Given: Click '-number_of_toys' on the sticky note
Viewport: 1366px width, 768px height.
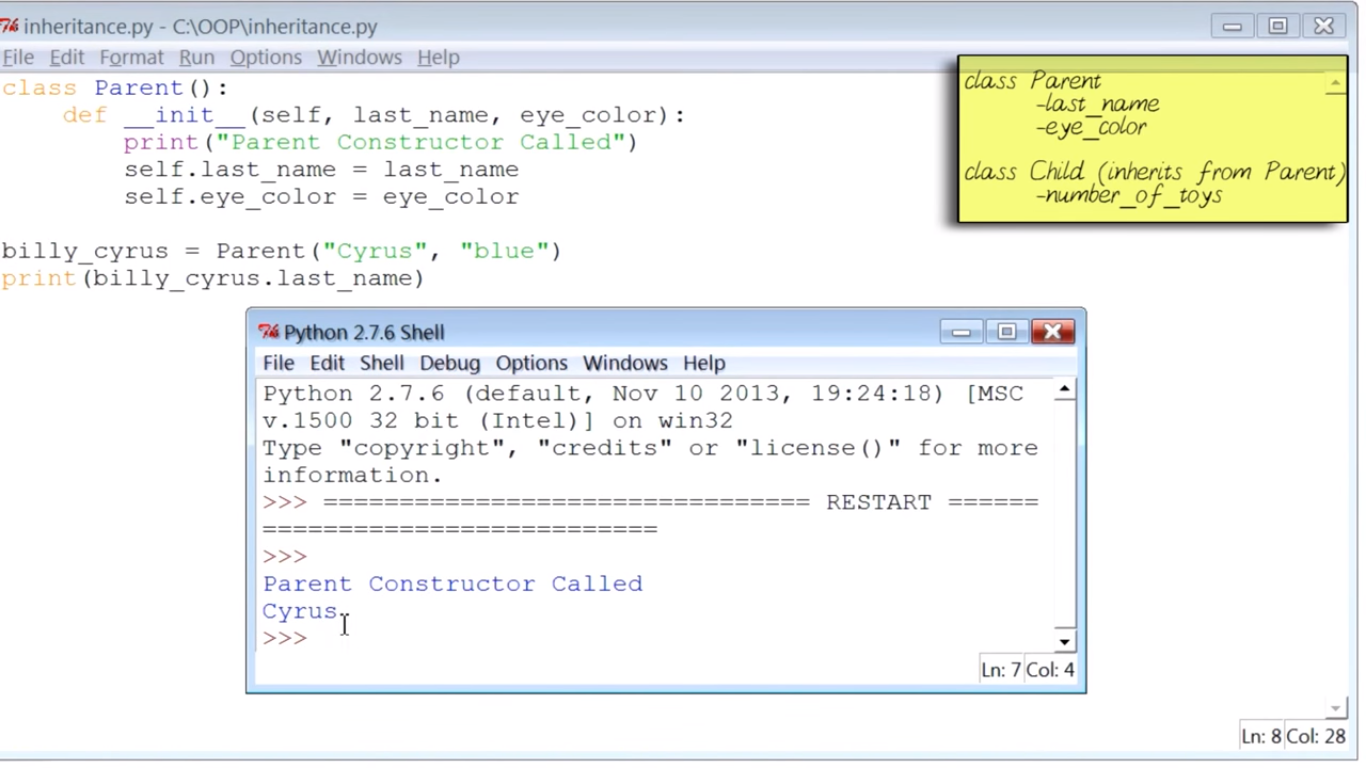Looking at the screenshot, I should (1128, 195).
